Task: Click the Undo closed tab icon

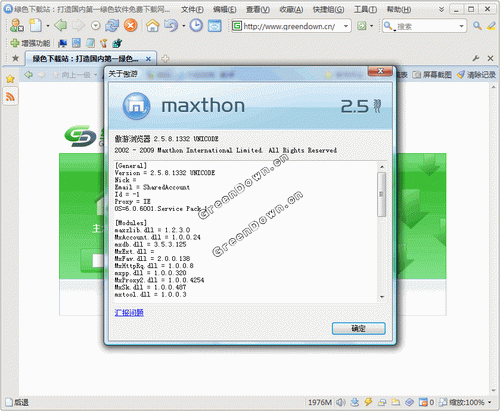Action: [x=171, y=26]
